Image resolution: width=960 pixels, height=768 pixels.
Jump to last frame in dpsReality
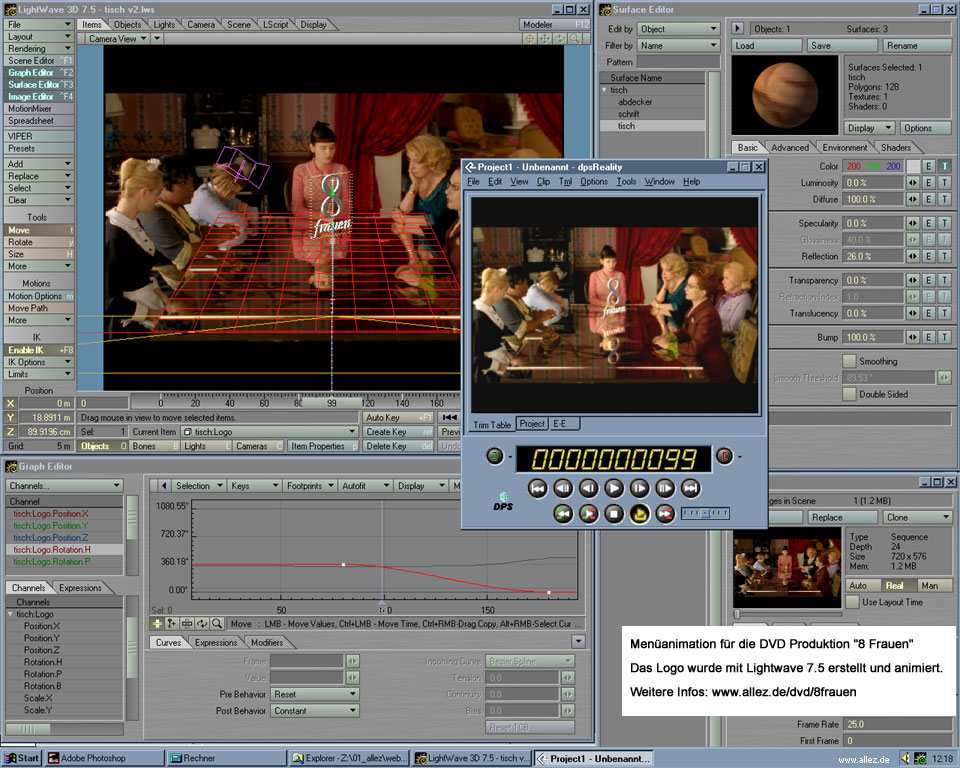[690, 488]
